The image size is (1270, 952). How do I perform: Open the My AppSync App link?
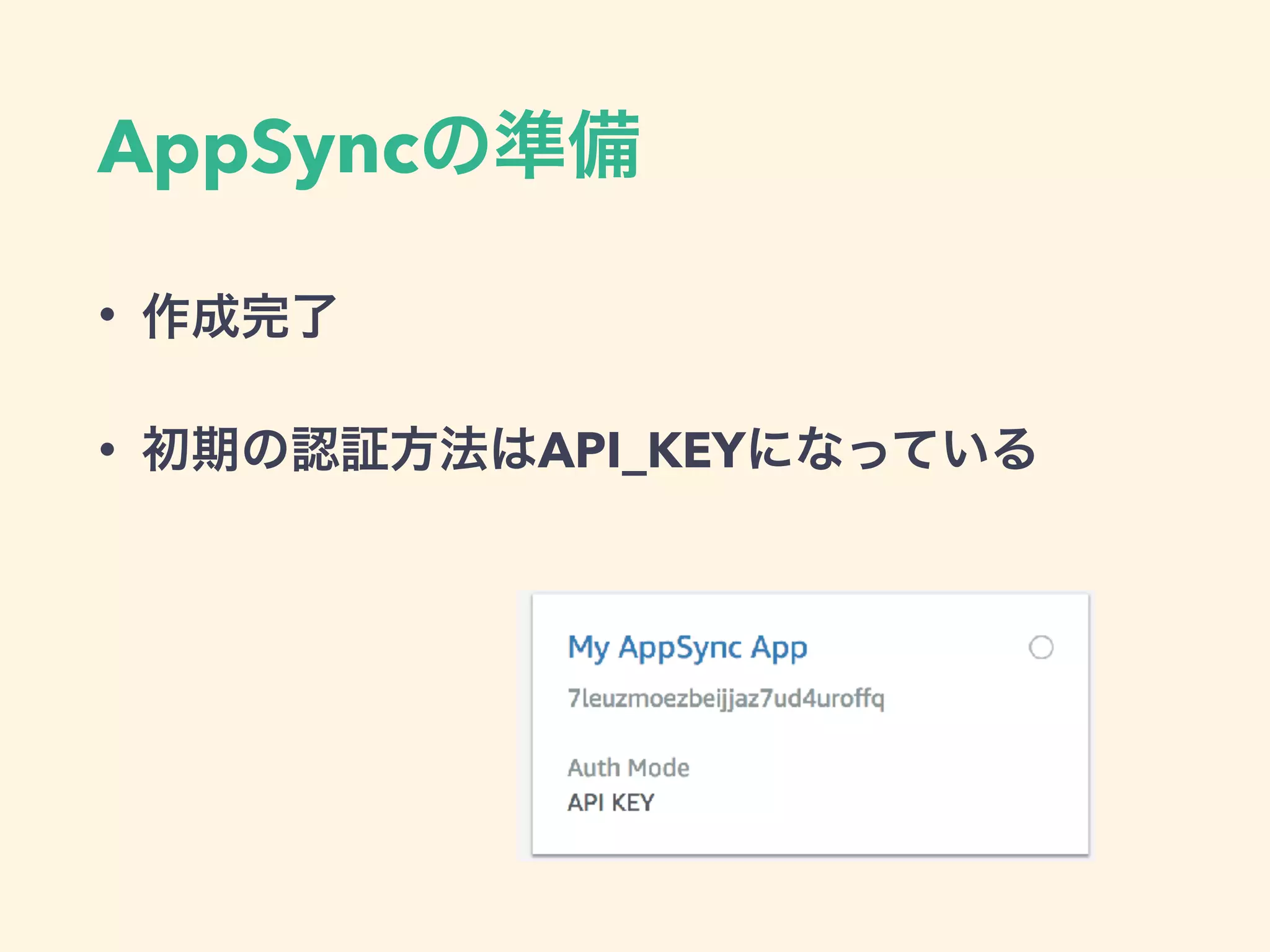click(x=687, y=648)
